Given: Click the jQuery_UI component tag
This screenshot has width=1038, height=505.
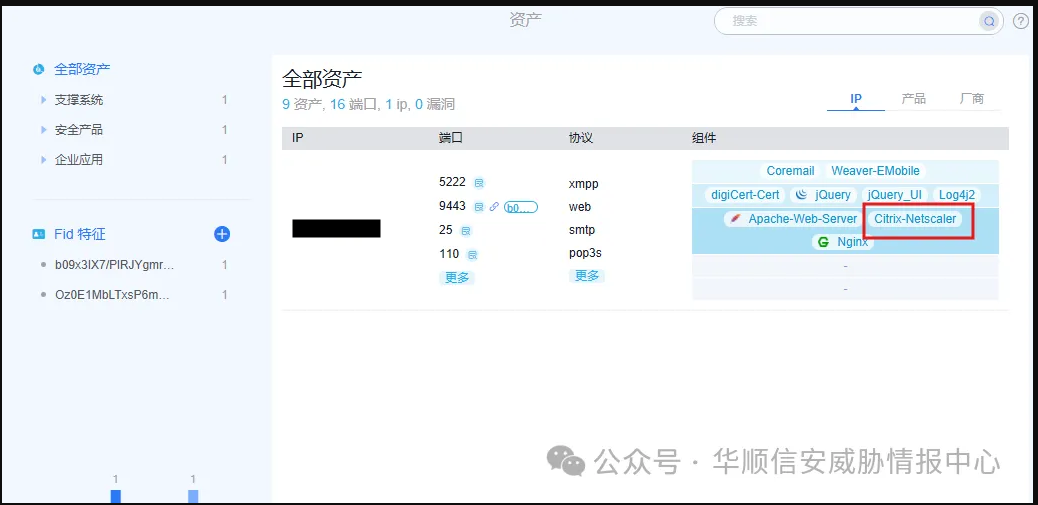Looking at the screenshot, I should point(894,195).
